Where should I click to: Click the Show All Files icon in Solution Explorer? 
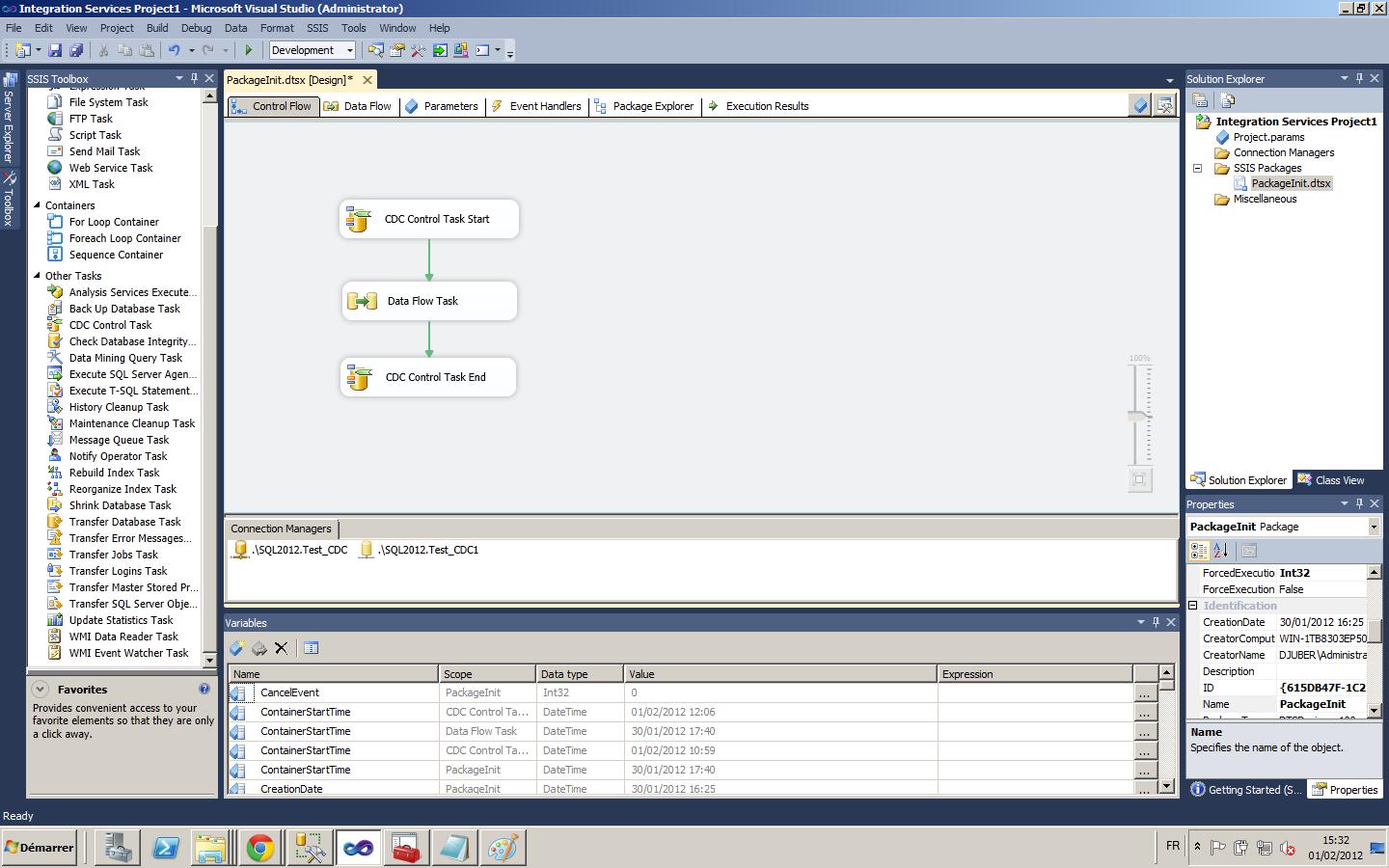pyautogui.click(x=1227, y=100)
